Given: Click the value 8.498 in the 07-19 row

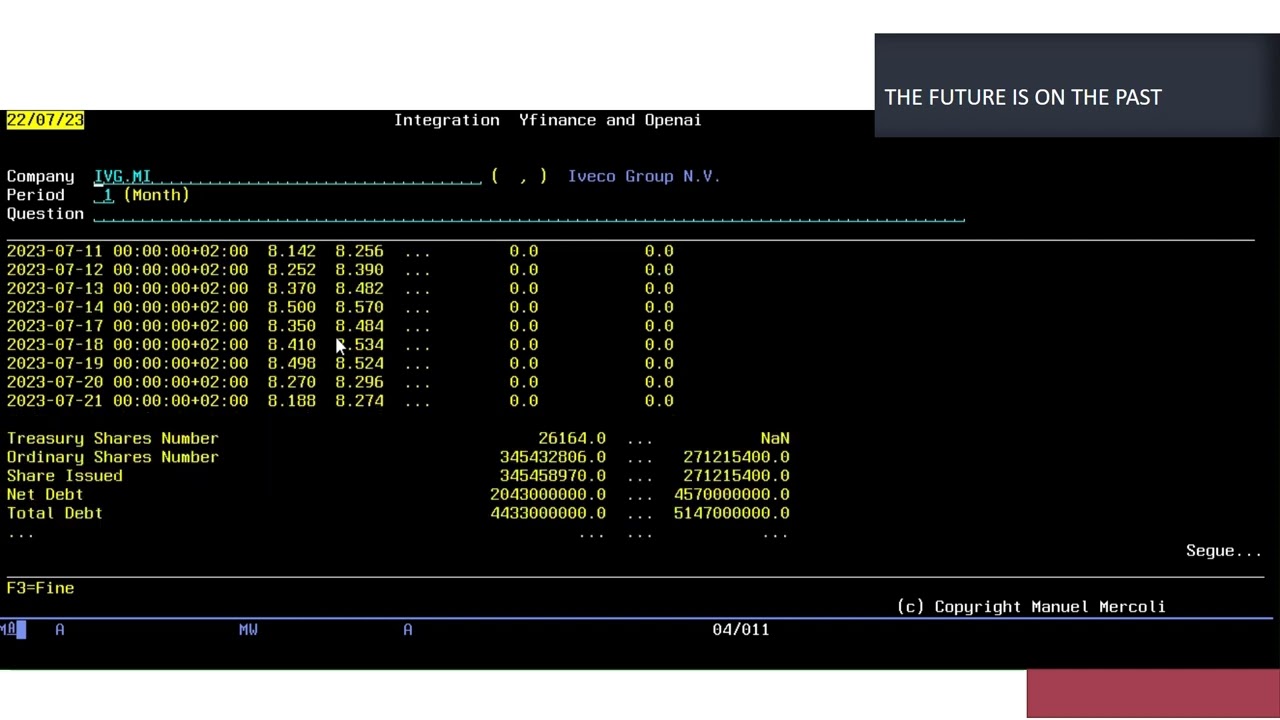Looking at the screenshot, I should pyautogui.click(x=291, y=363).
